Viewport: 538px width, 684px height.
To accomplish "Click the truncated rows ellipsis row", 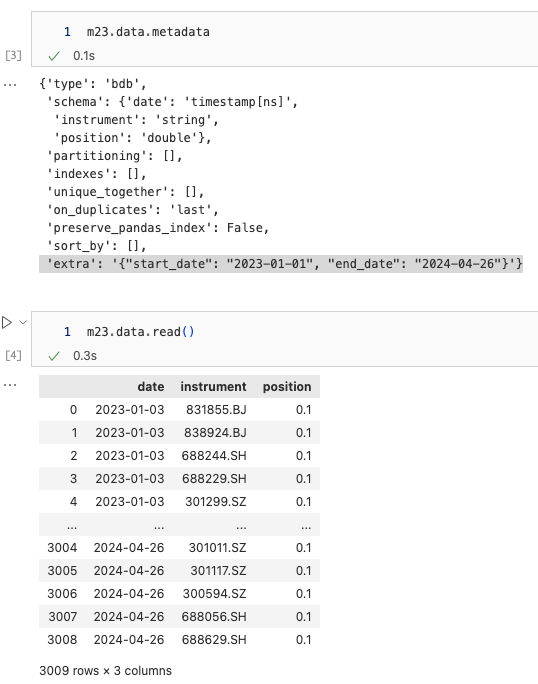I will [x=179, y=525].
